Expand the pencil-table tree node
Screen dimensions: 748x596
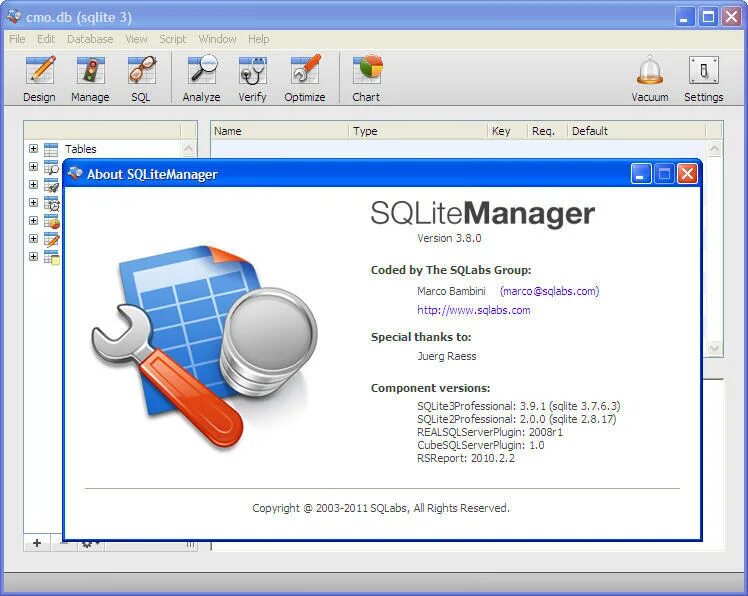33,239
